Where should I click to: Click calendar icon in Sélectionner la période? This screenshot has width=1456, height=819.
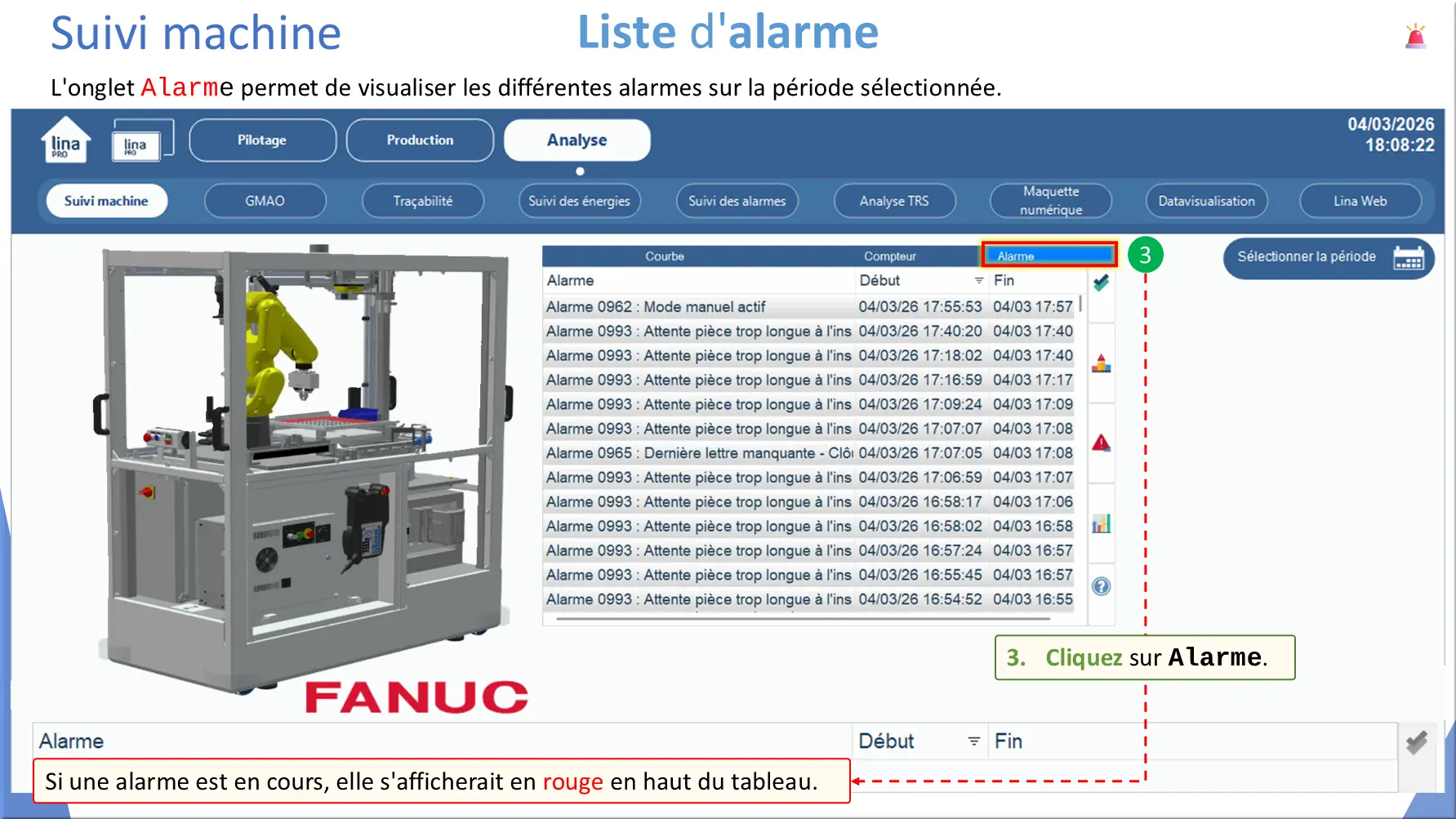[x=1409, y=258]
